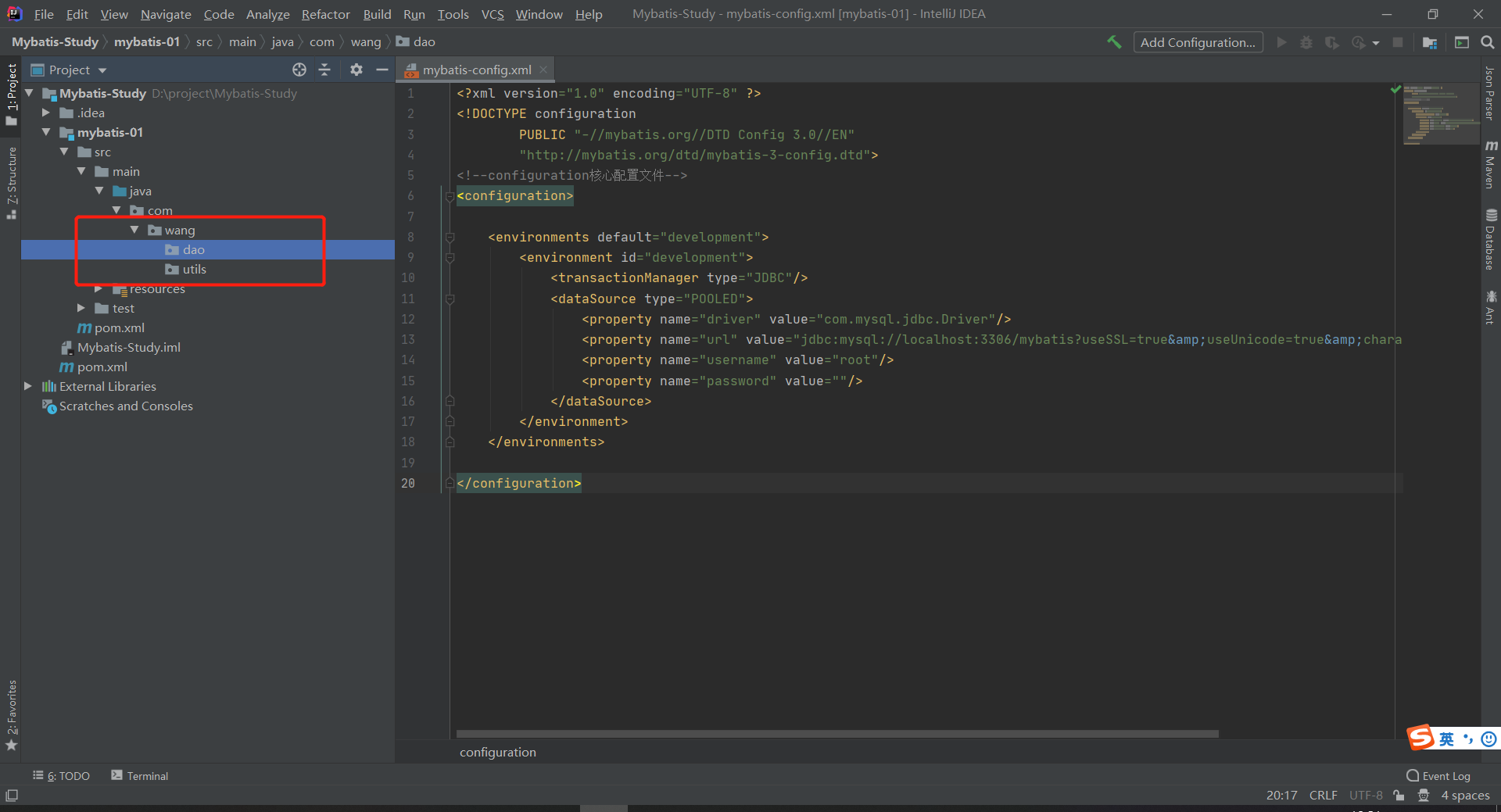Screen dimensions: 1501x812
Task: Toggle read-only lock icon in status bar
Action: click(1399, 796)
